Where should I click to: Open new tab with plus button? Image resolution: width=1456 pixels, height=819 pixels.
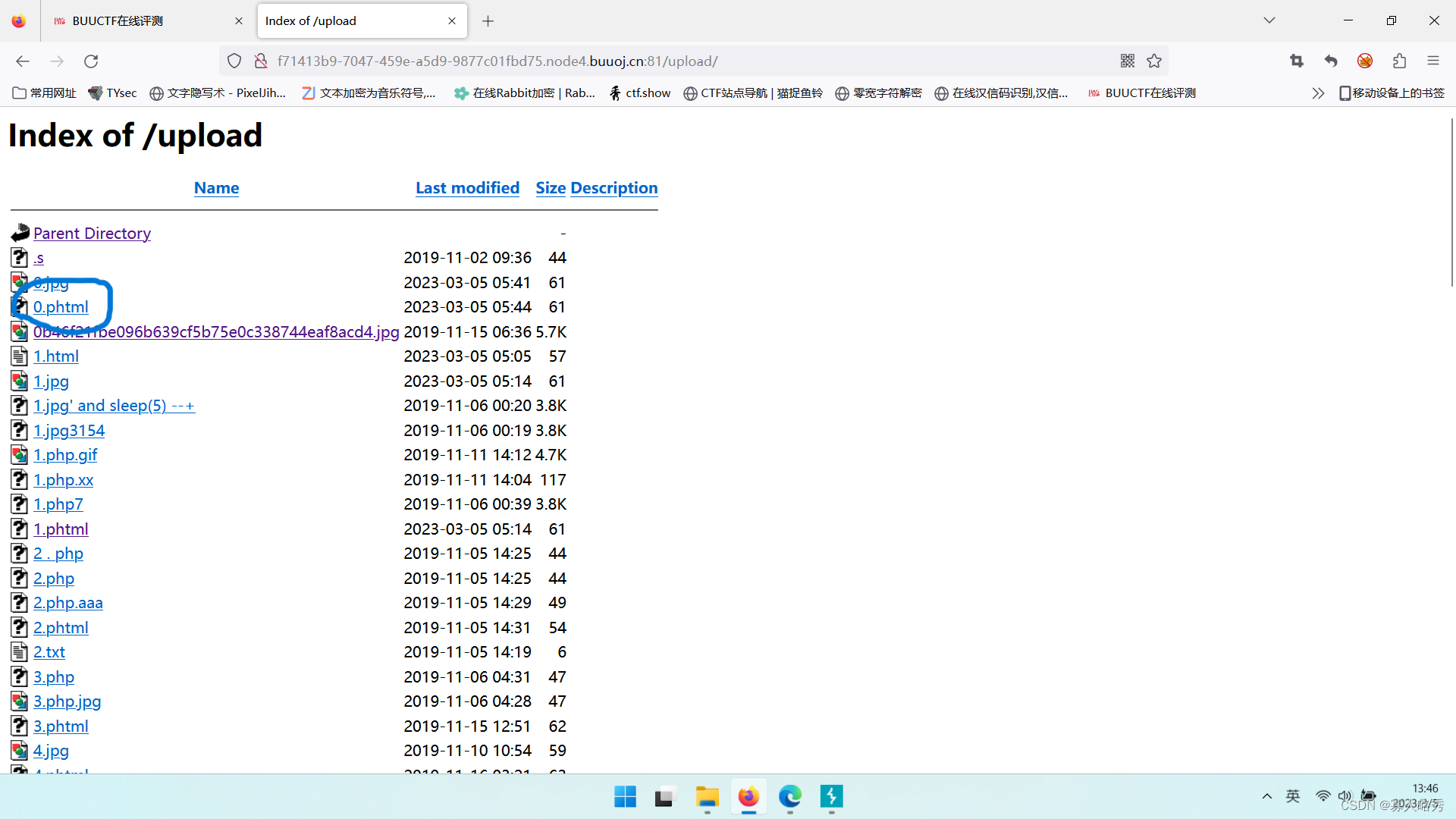click(488, 21)
